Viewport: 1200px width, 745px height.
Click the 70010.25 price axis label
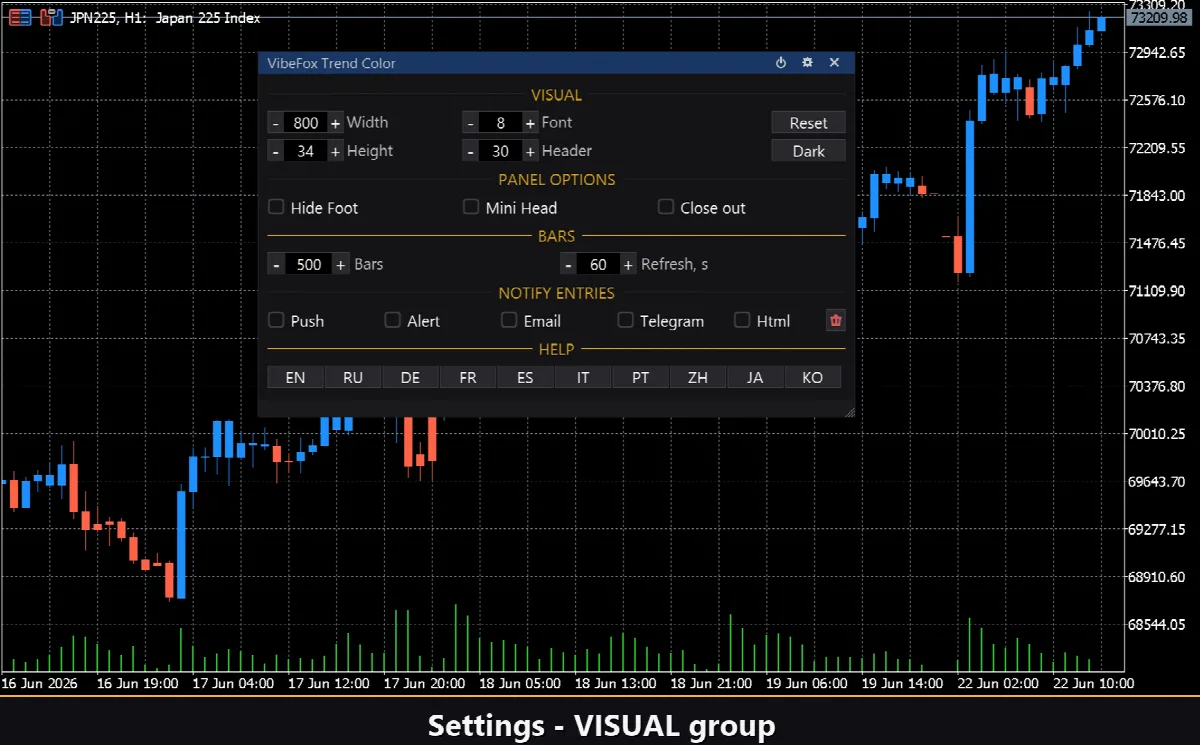click(1157, 434)
